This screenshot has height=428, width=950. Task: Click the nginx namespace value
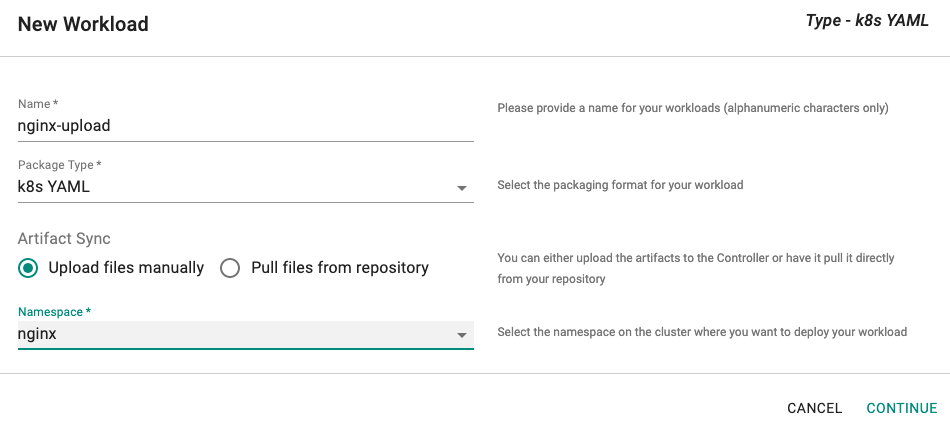37,334
